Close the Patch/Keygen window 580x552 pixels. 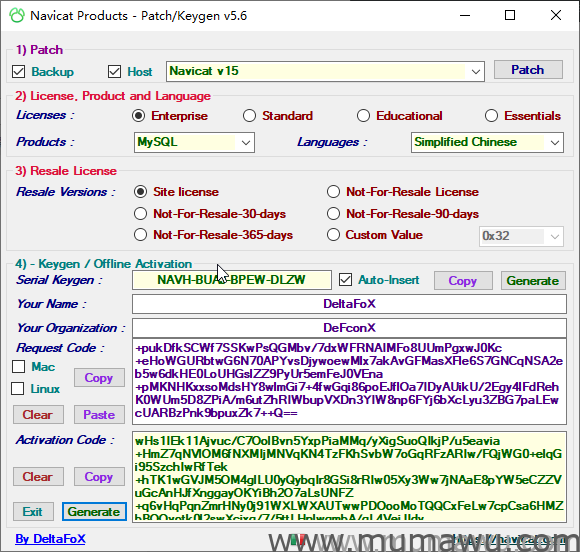tap(556, 15)
